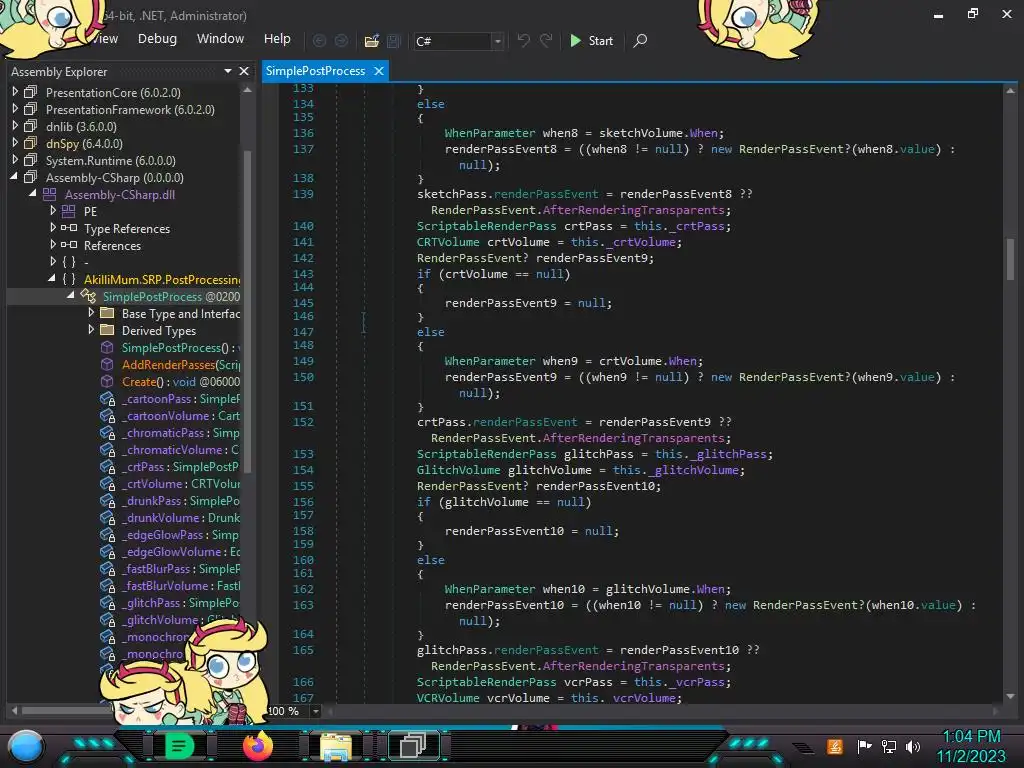
Task: Click the Save All toolbar icon
Action: (394, 41)
